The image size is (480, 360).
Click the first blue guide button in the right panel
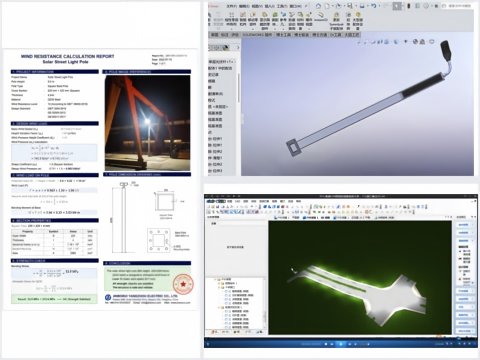(x=464, y=225)
